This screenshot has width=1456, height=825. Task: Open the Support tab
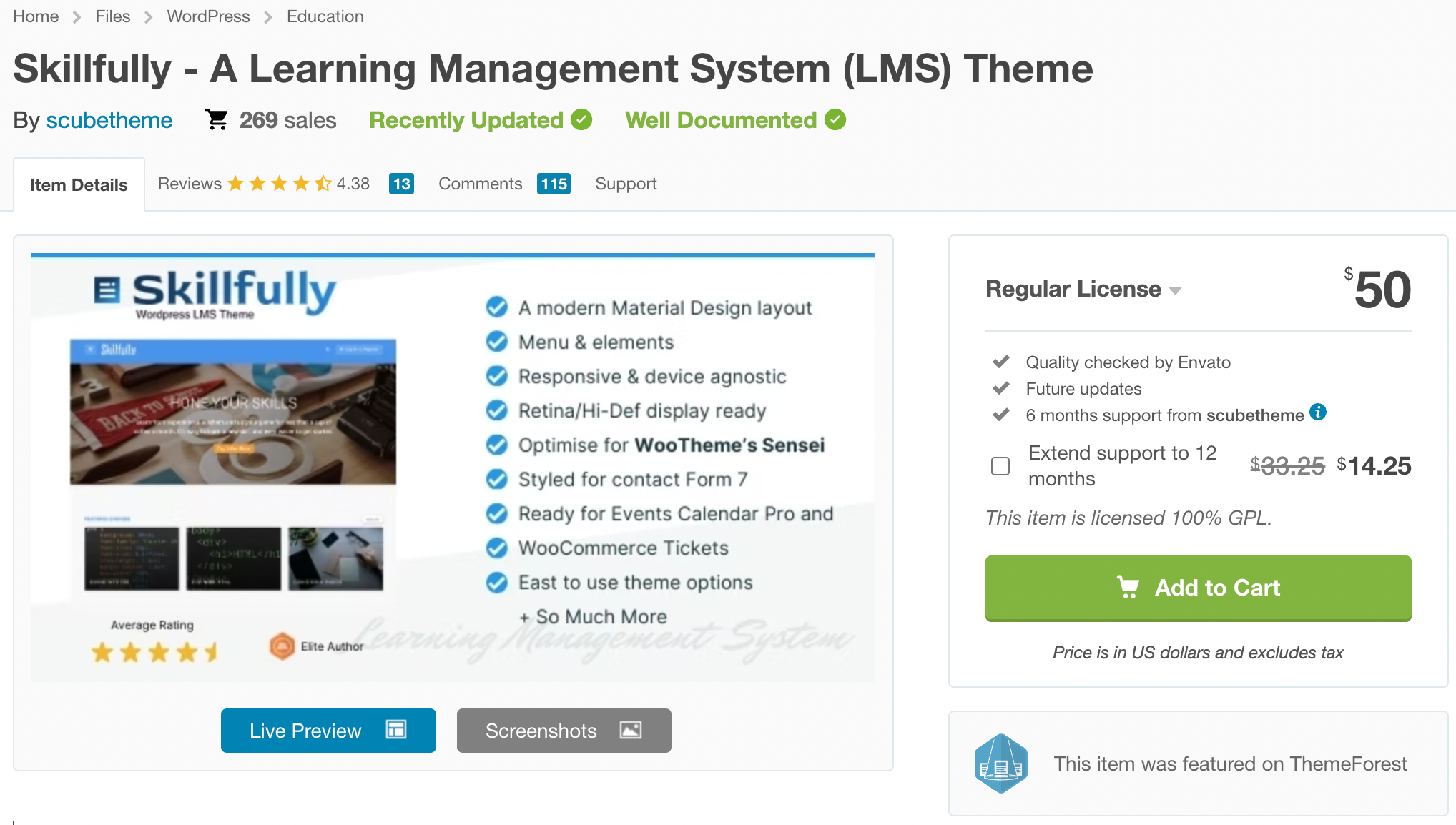[x=625, y=184]
